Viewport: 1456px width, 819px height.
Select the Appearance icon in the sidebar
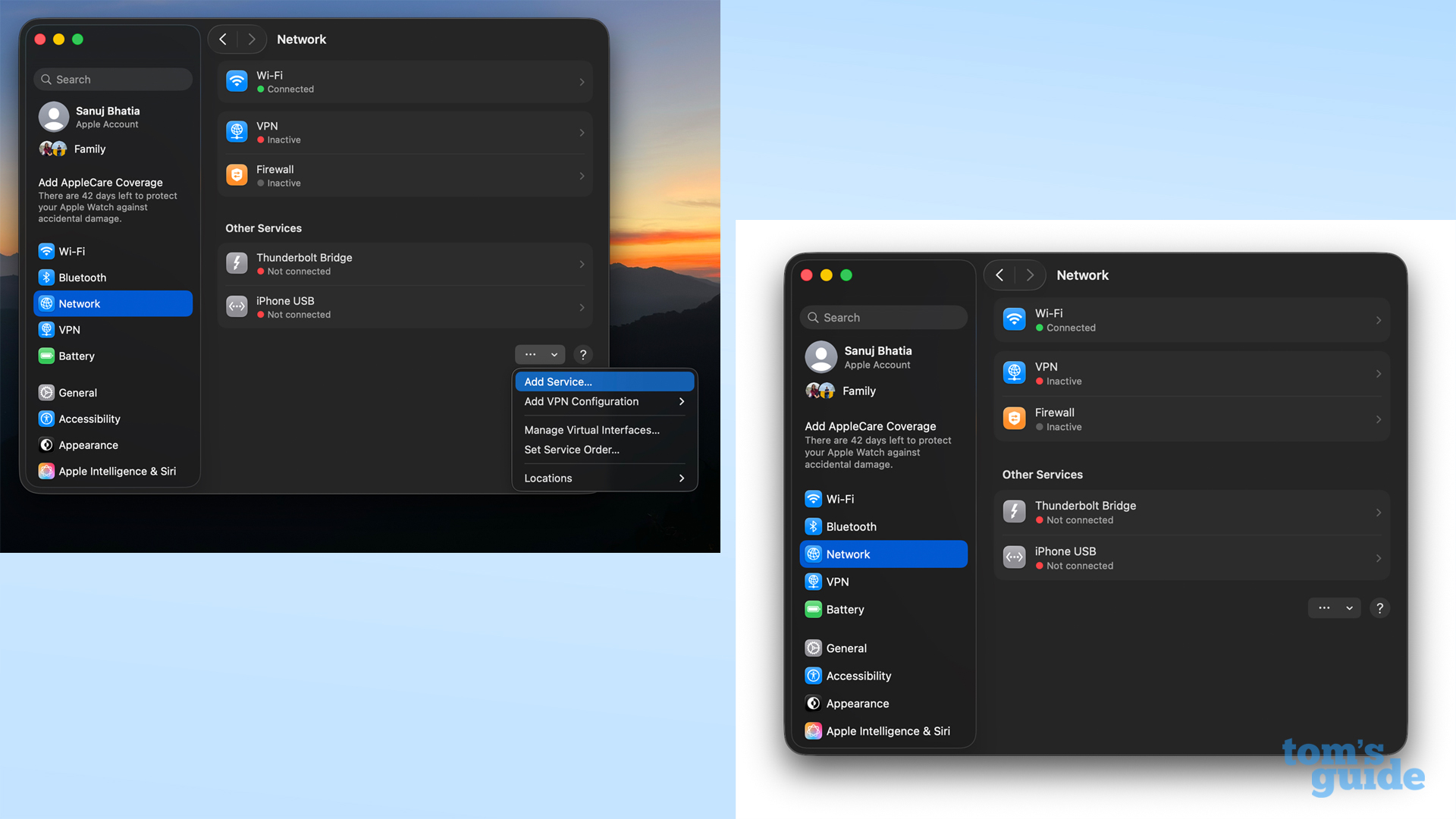[46, 445]
